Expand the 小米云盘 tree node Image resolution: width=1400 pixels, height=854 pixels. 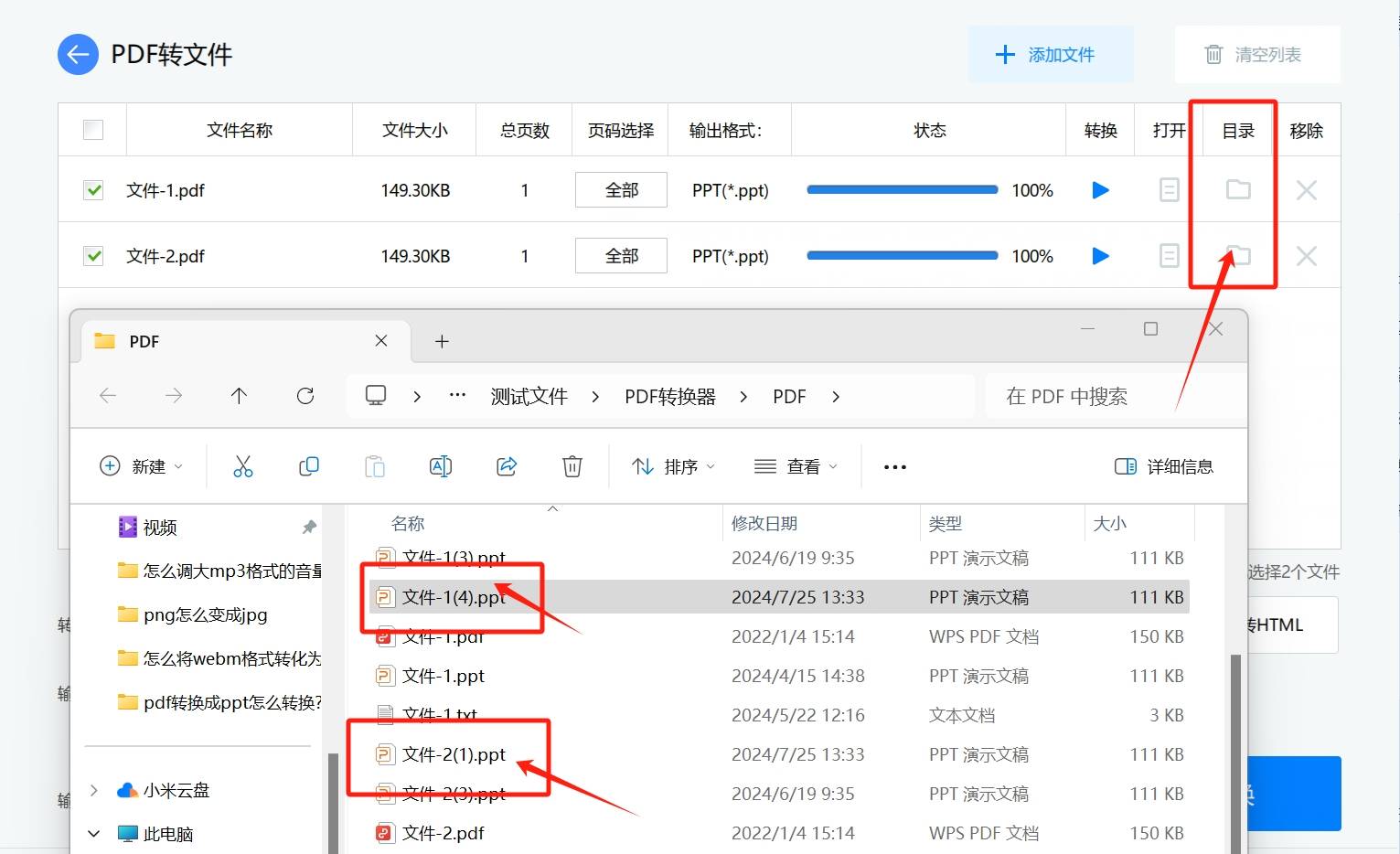pos(93,790)
